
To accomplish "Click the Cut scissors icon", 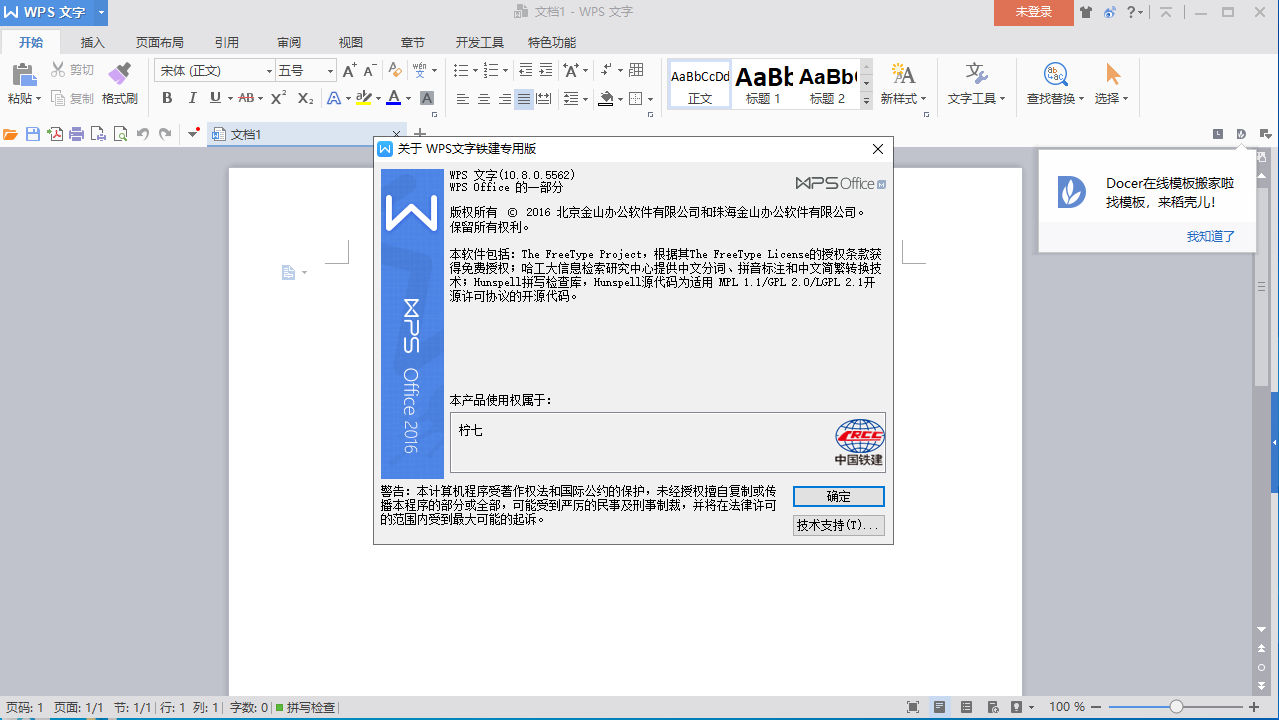I will (x=58, y=70).
